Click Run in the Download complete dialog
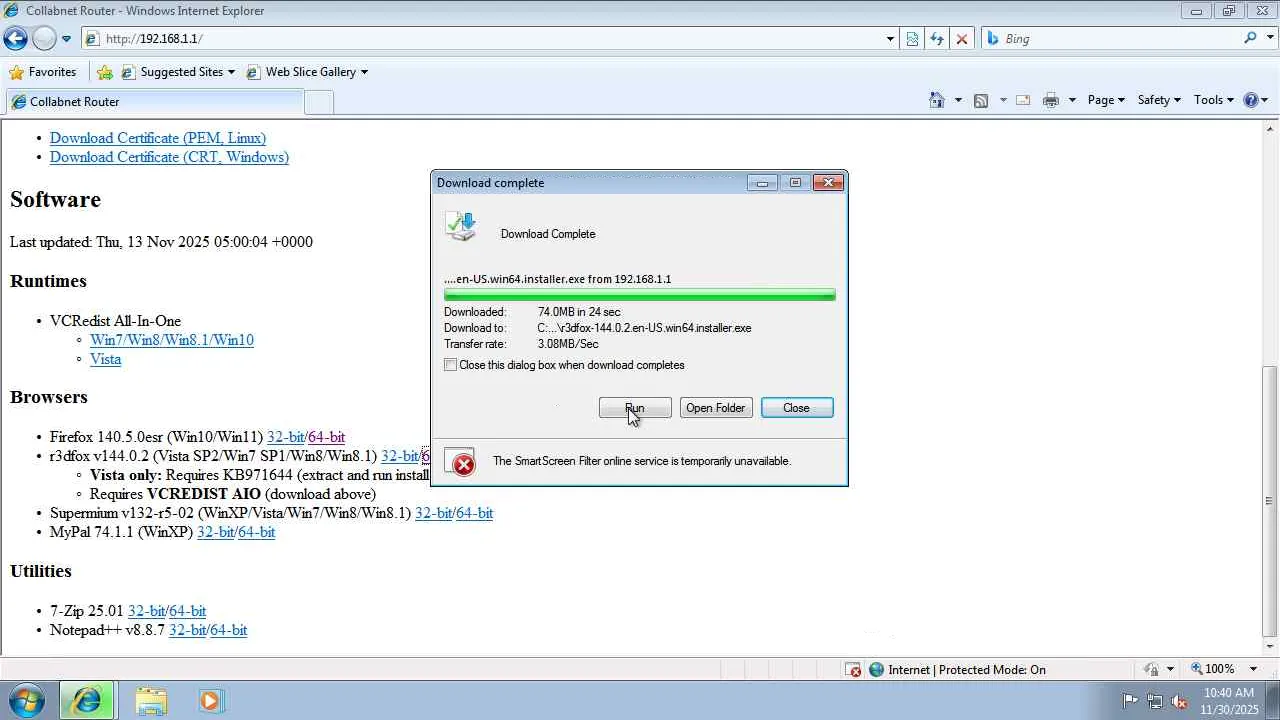The height and width of the screenshot is (720, 1280). [x=635, y=408]
